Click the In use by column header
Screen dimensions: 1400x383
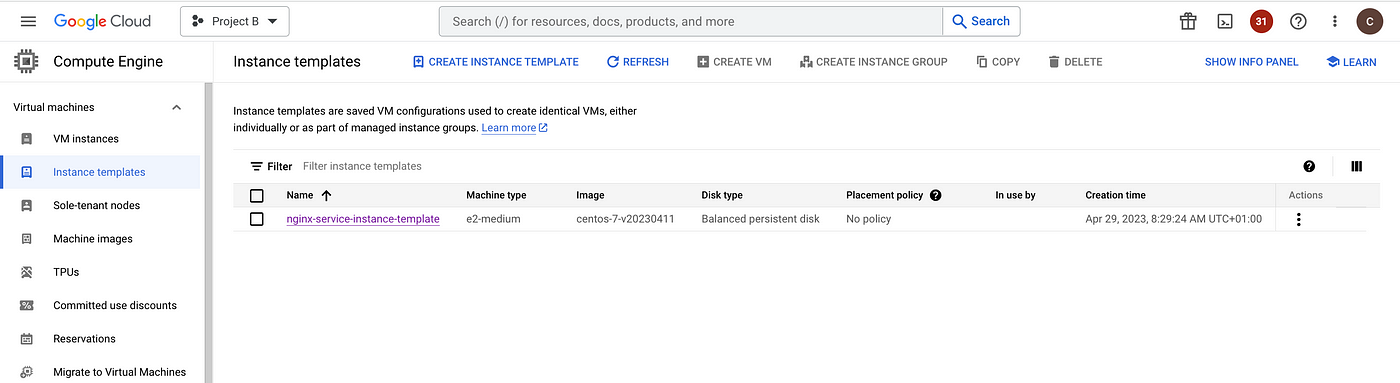pos(1015,195)
